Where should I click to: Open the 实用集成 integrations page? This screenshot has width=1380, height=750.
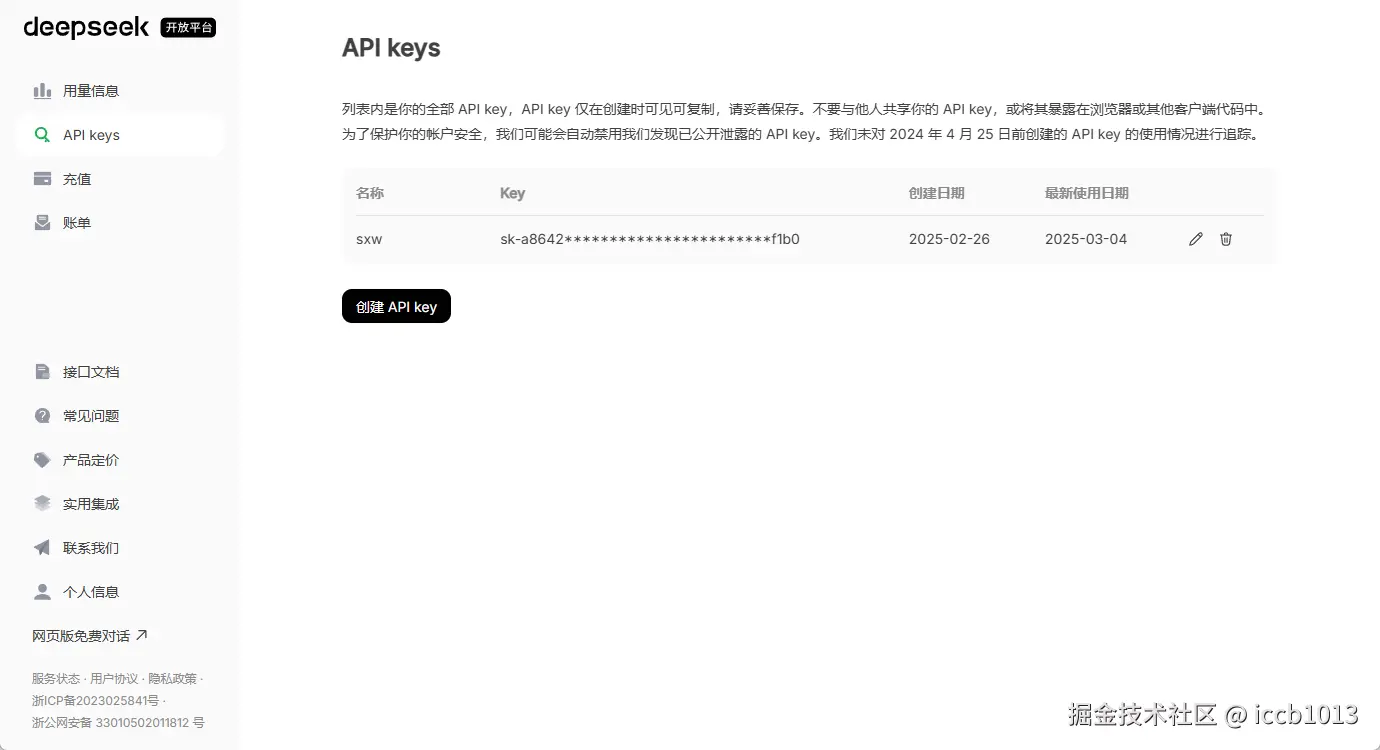click(x=88, y=503)
